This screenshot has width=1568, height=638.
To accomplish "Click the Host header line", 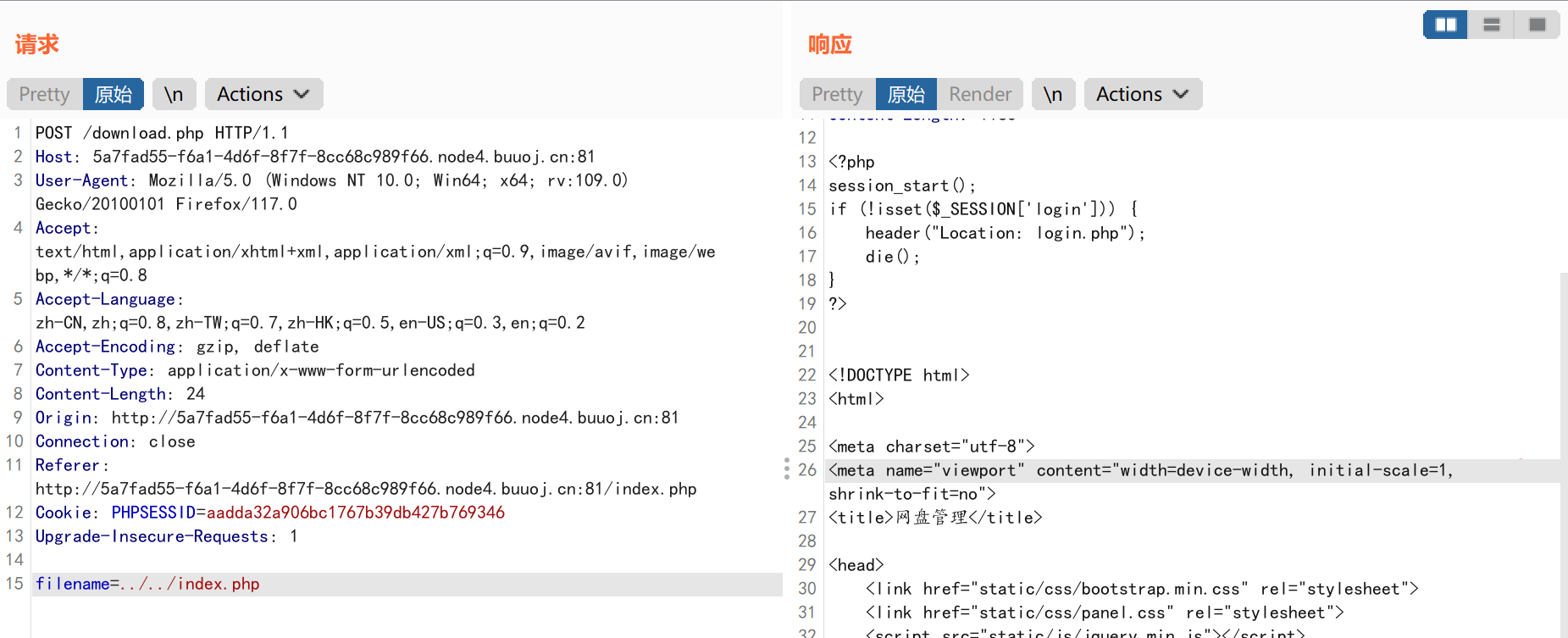I will coord(315,157).
